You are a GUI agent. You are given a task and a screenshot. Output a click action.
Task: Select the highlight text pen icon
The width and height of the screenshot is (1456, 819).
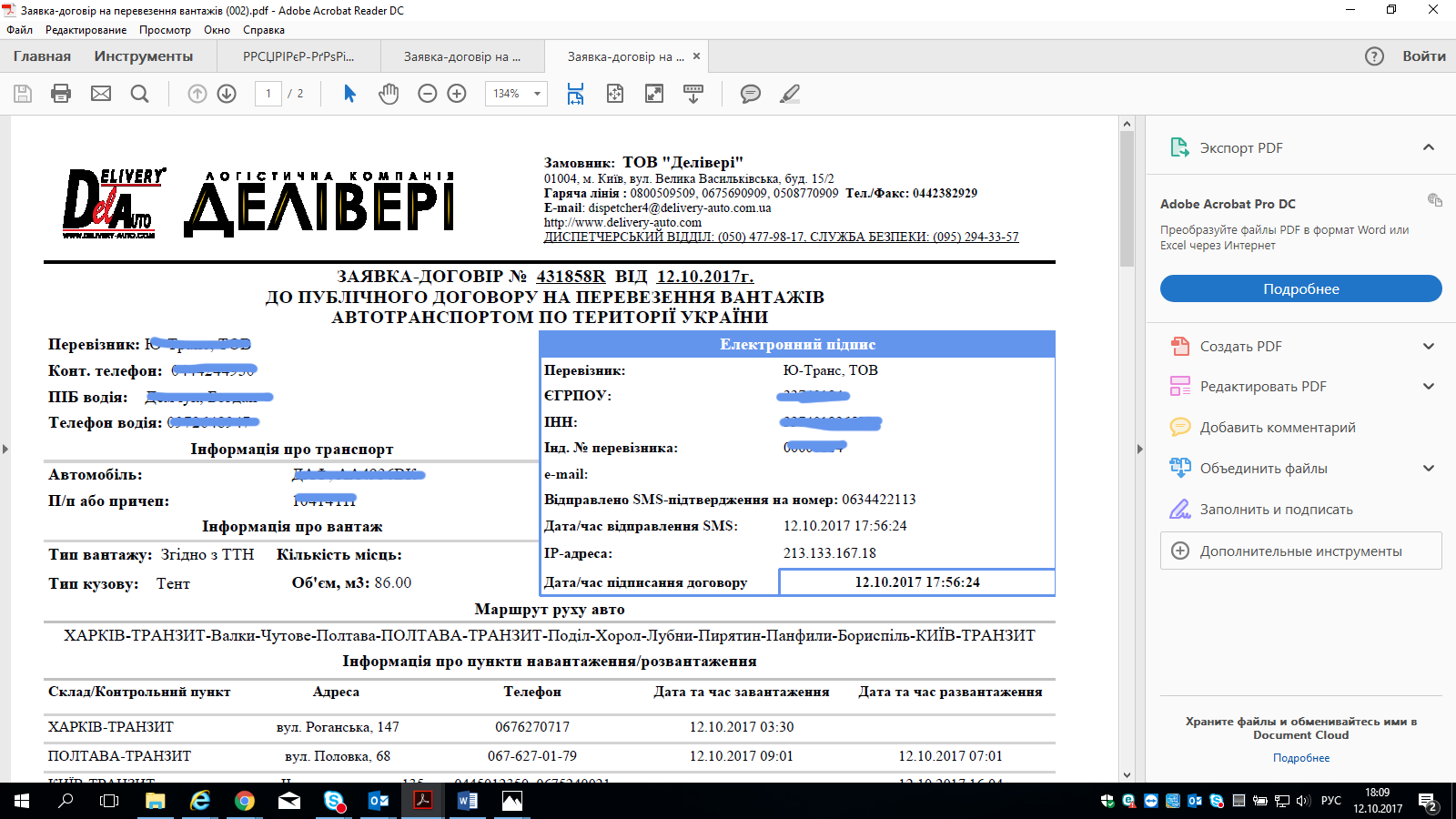790,94
